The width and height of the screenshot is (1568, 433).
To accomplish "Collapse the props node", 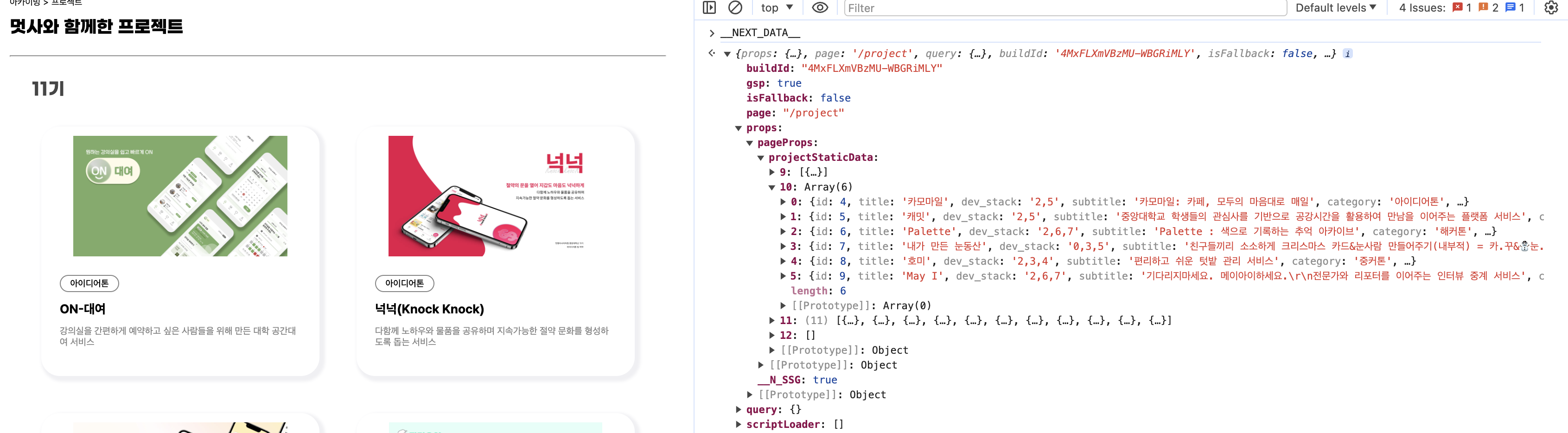I will click(x=739, y=128).
